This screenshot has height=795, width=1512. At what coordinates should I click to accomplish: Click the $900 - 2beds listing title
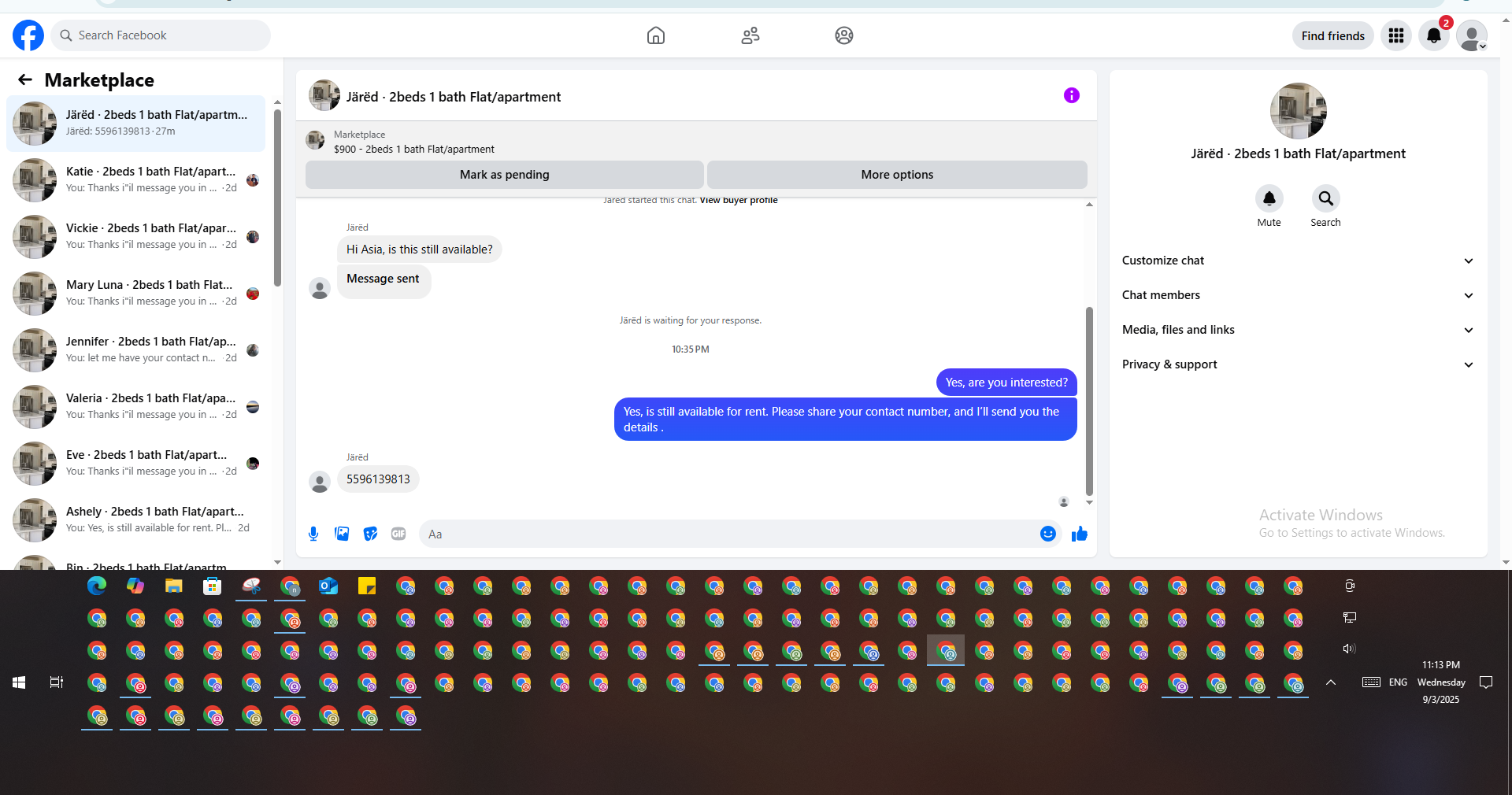tap(414, 150)
